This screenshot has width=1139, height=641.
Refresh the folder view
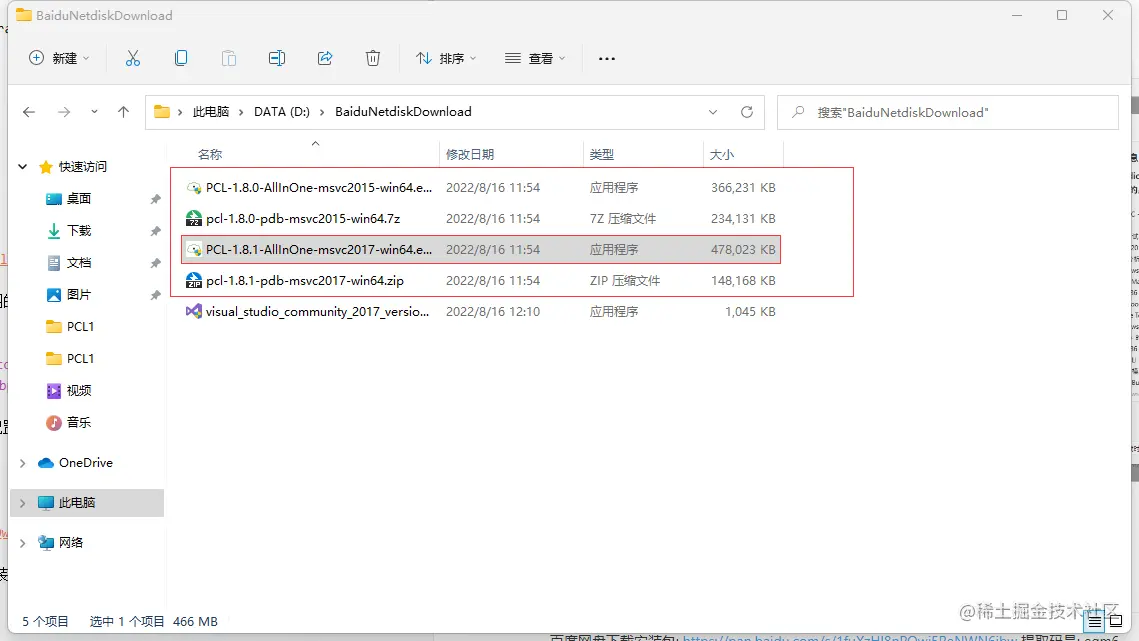coord(747,112)
